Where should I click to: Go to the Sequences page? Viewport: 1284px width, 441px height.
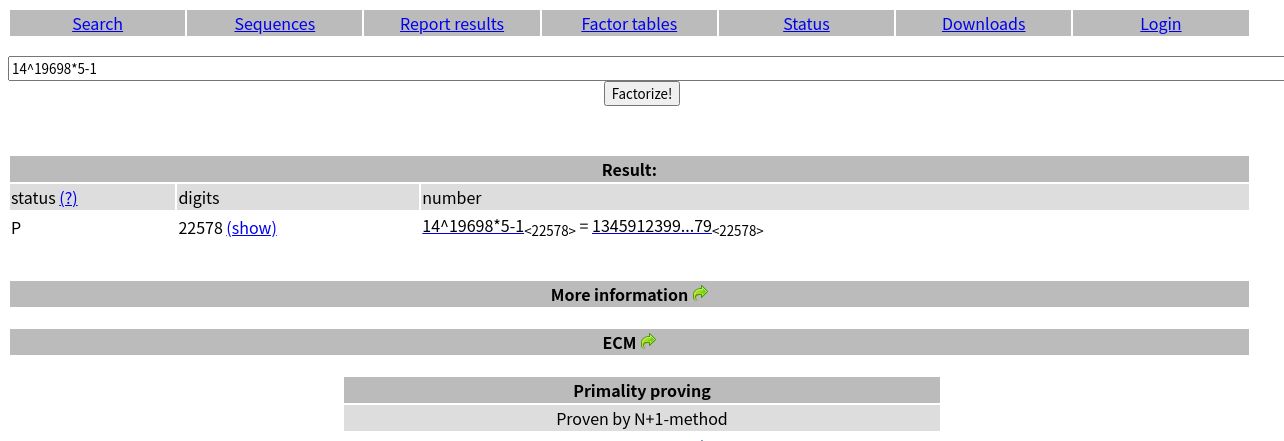point(275,24)
